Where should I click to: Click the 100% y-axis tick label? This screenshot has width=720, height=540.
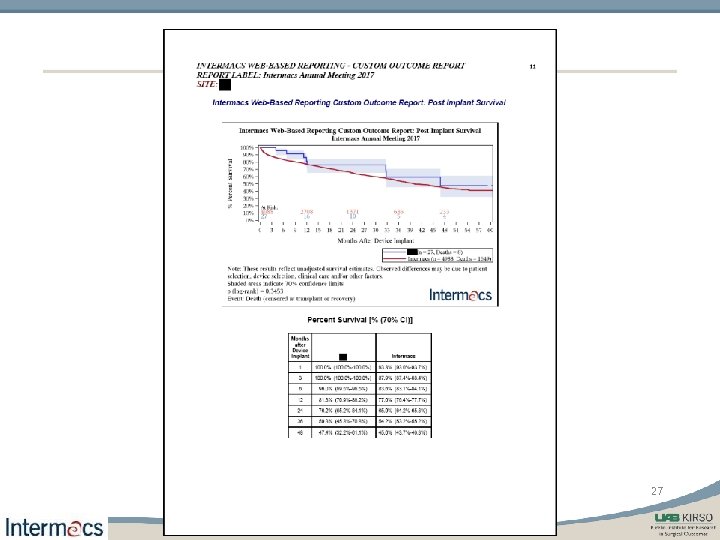[x=247, y=148]
